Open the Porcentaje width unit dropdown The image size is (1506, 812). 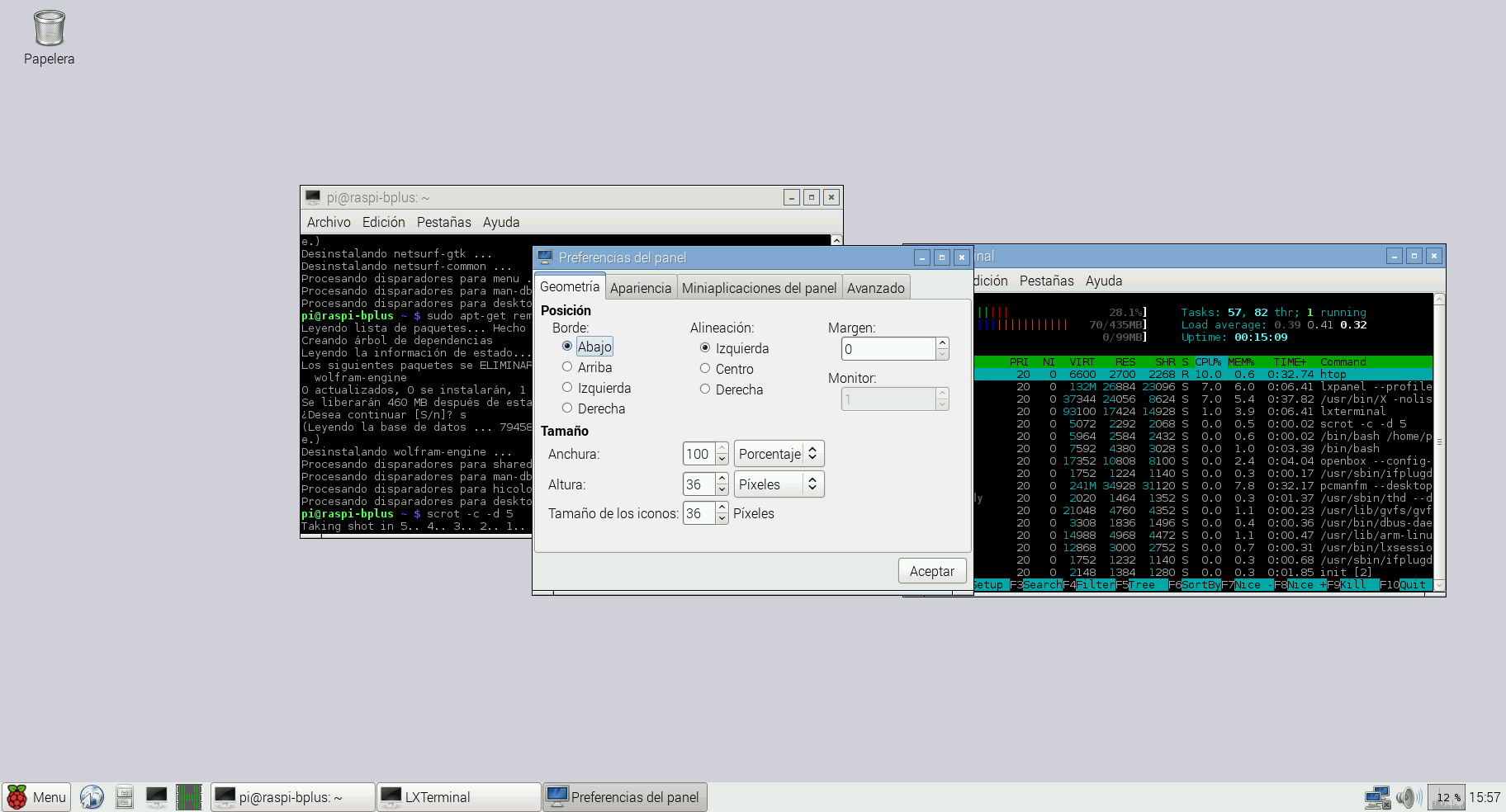pos(779,454)
